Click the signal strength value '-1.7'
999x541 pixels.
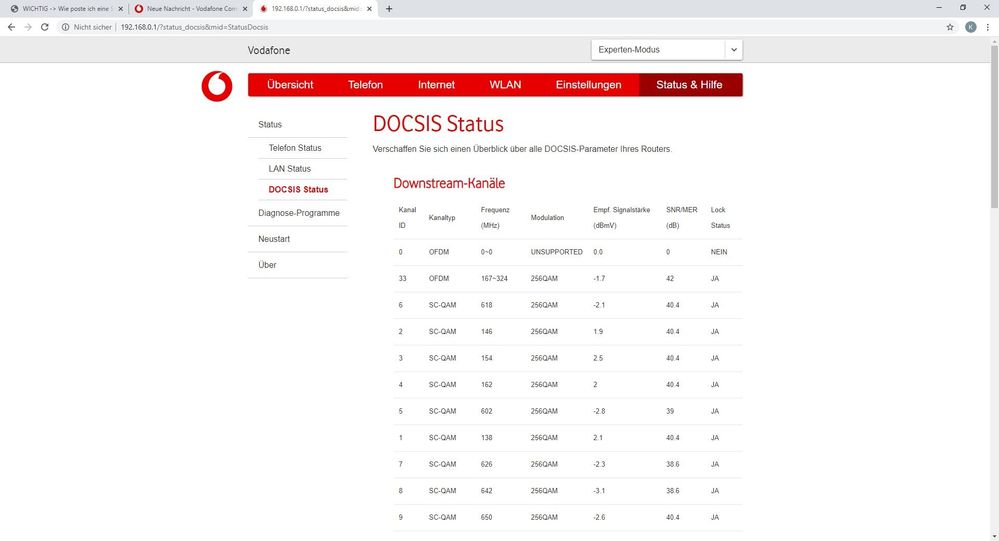pos(599,278)
